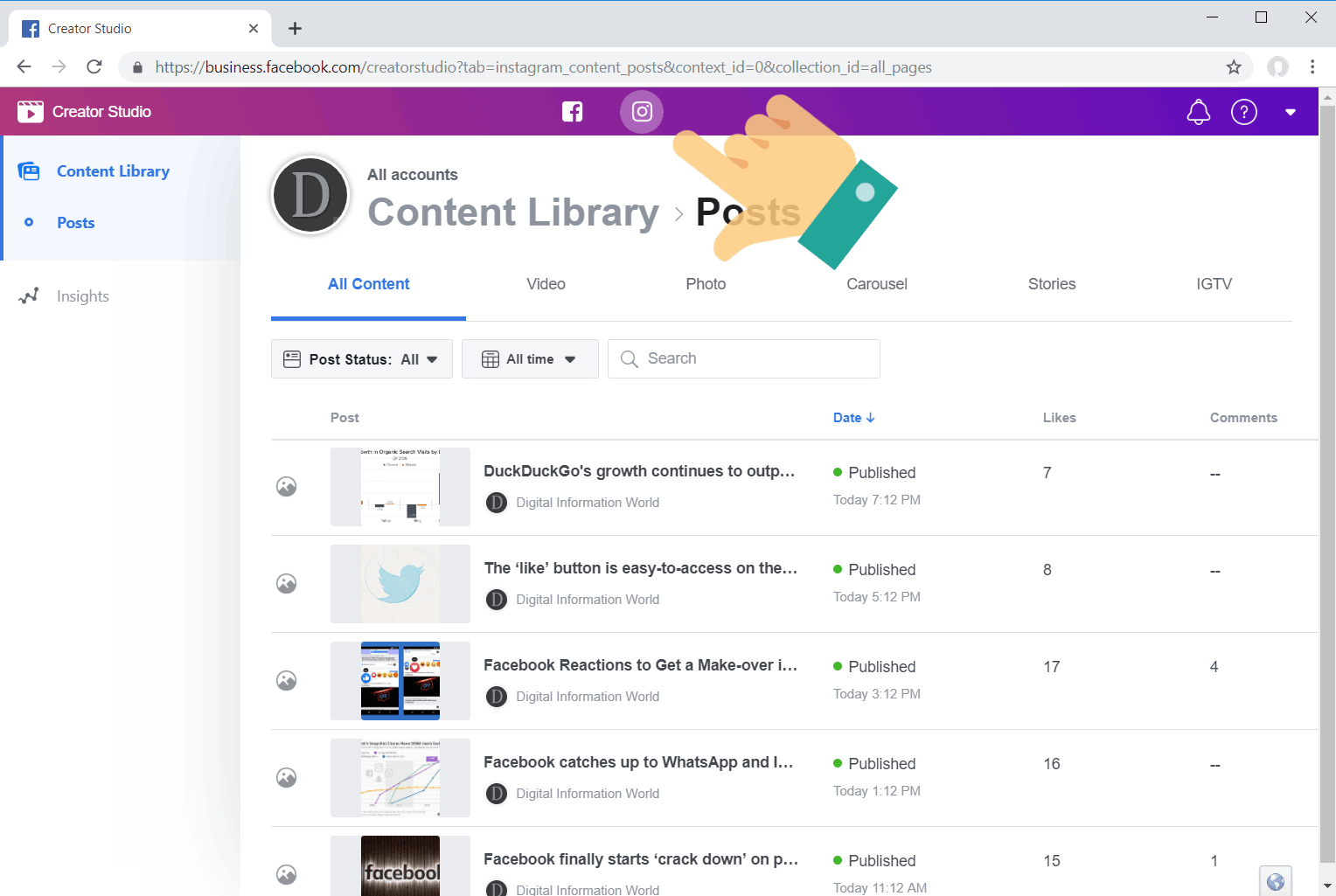Click the 17 likes value for Facebook Reactions
The height and width of the screenshot is (896, 1336).
[1052, 667]
